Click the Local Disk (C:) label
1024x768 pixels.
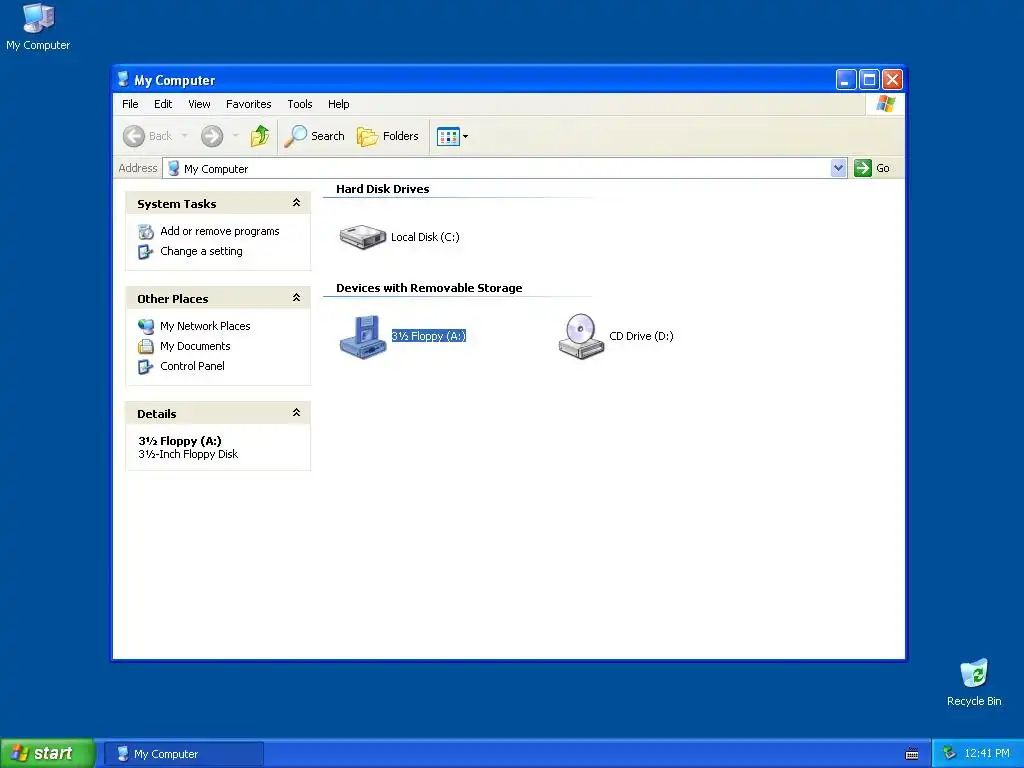tap(425, 237)
